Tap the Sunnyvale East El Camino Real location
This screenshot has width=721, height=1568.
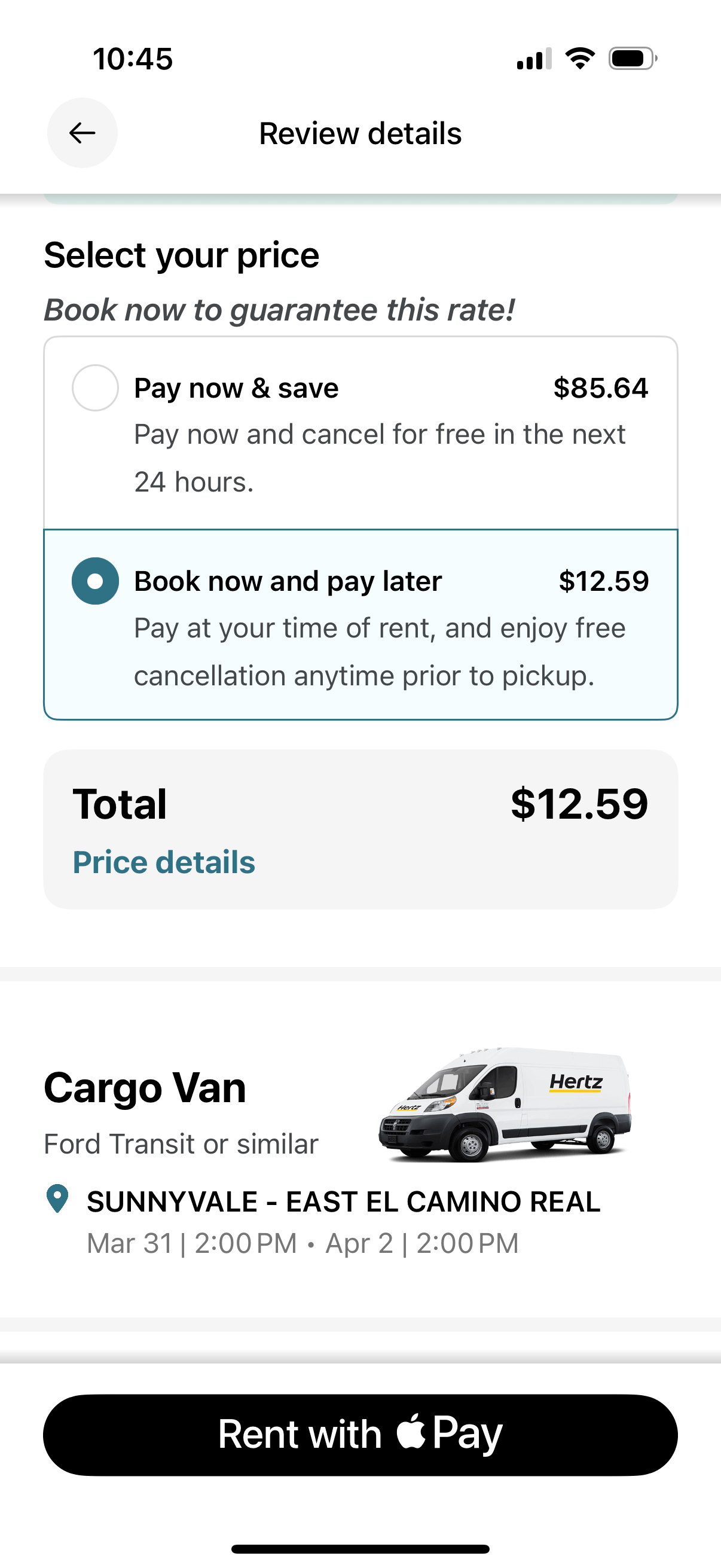tap(343, 1201)
